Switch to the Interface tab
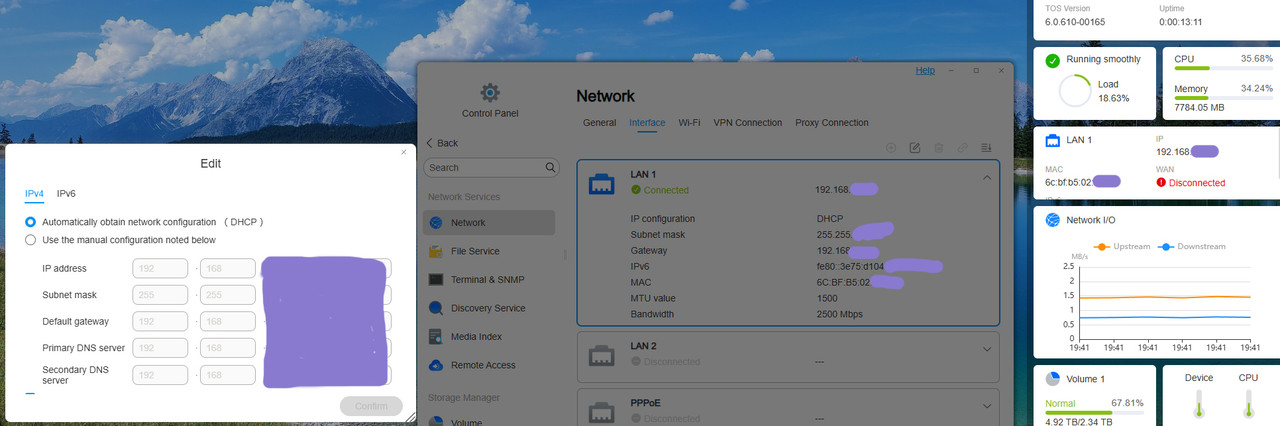Image resolution: width=1280 pixels, height=426 pixels. tap(647, 123)
